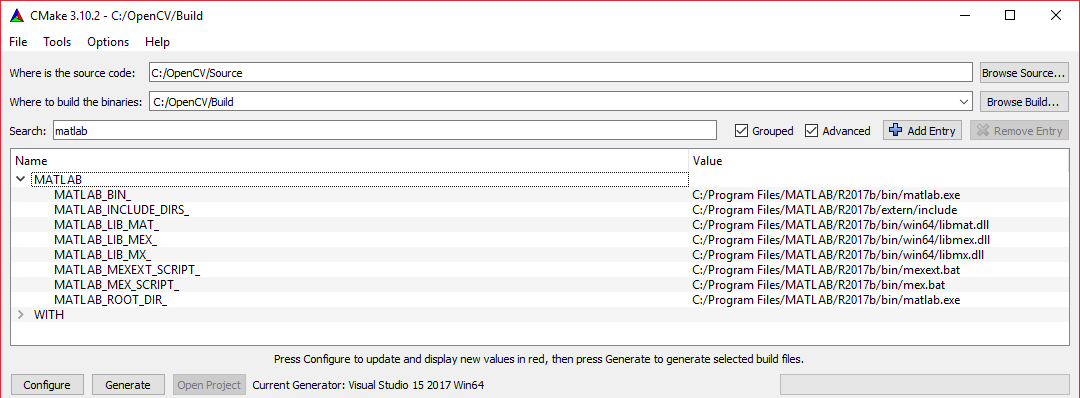The height and width of the screenshot is (398, 1080).
Task: Select the MATLAB_LIB_MAT_ entry
Action: point(107,224)
